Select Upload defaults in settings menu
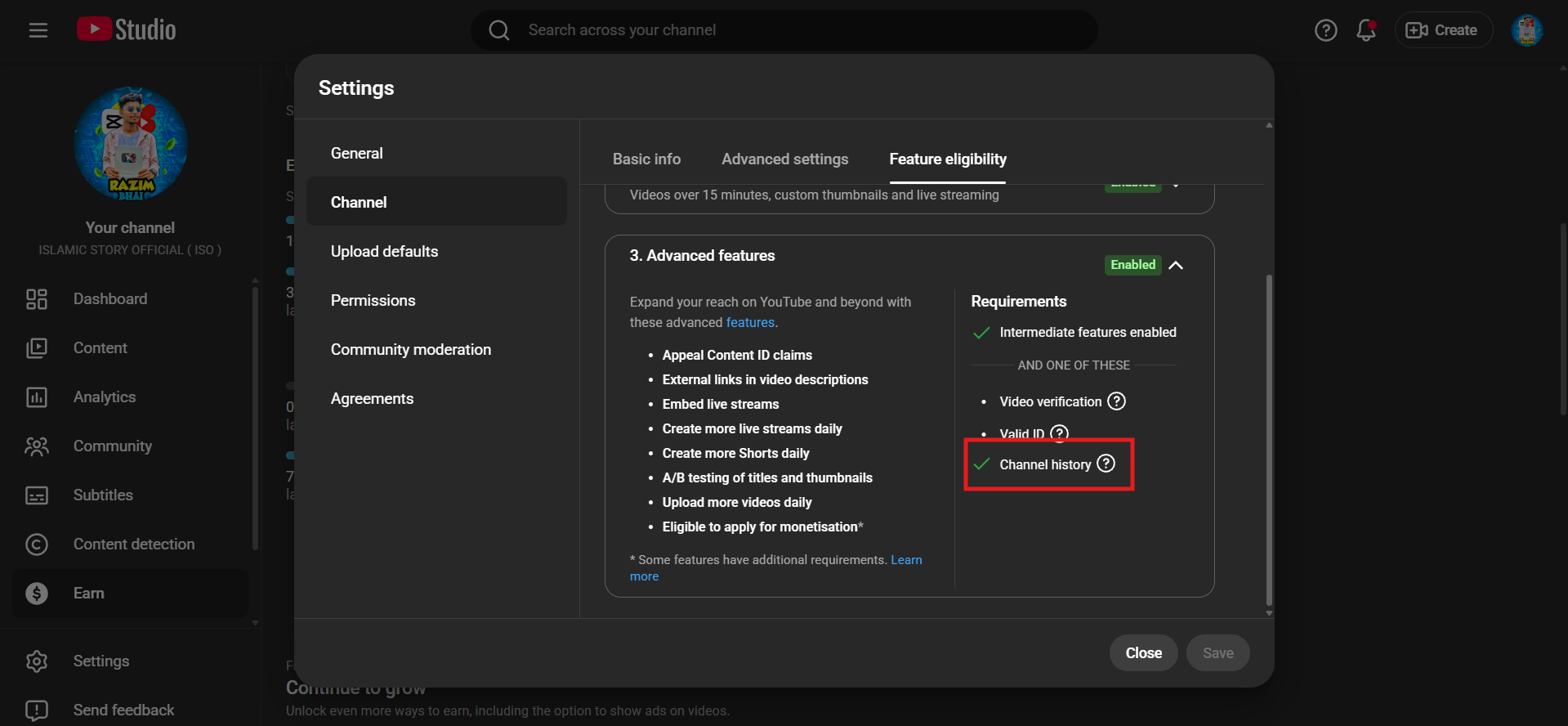The image size is (1568, 726). 384,252
